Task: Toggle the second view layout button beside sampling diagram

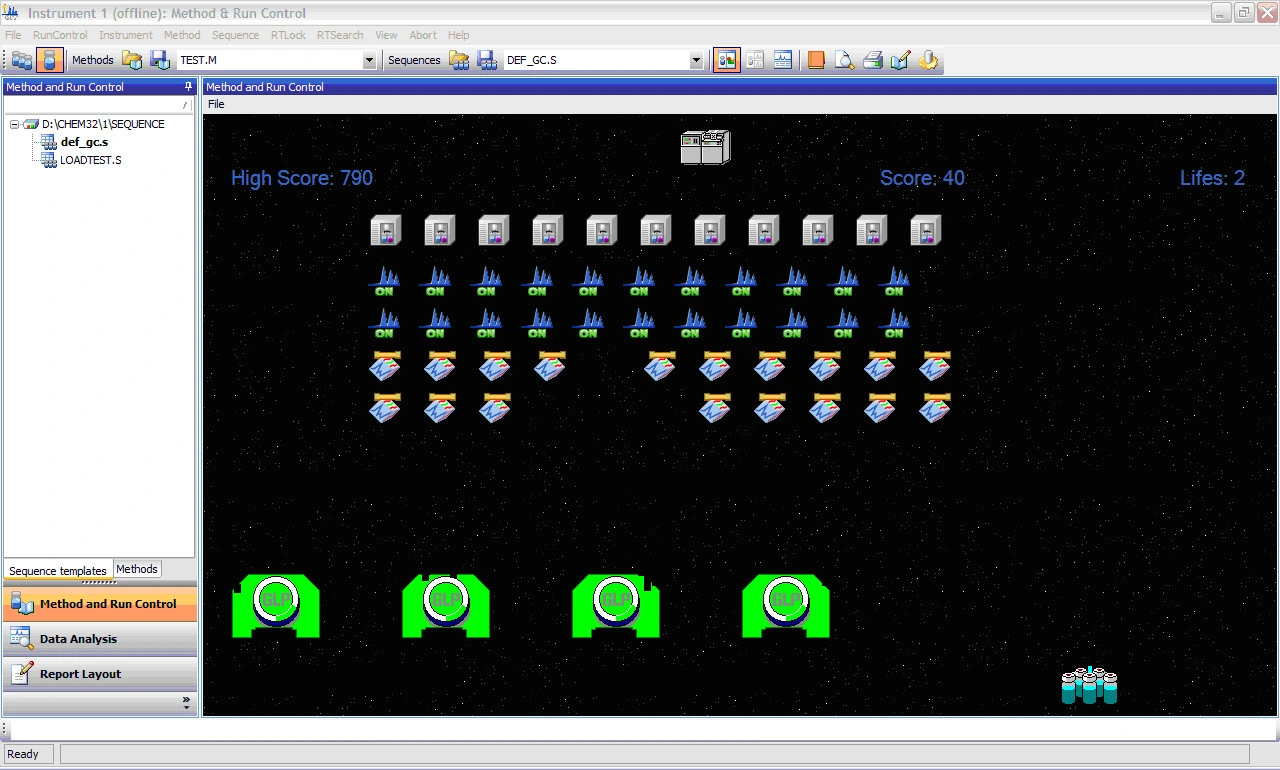Action: coord(755,60)
